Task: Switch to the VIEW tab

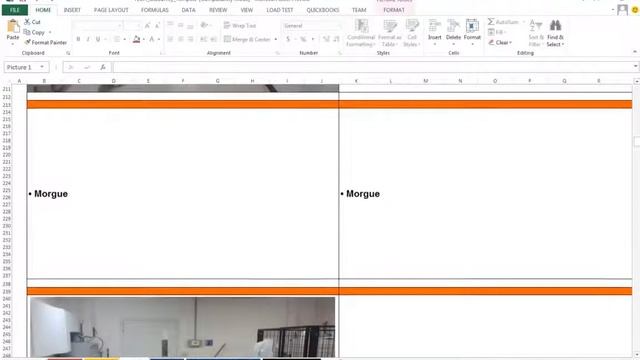Action: 247,10
